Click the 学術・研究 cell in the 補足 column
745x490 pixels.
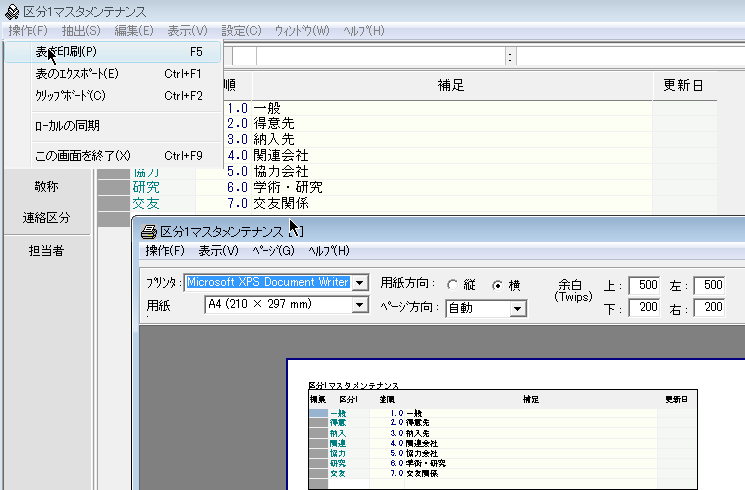452,187
